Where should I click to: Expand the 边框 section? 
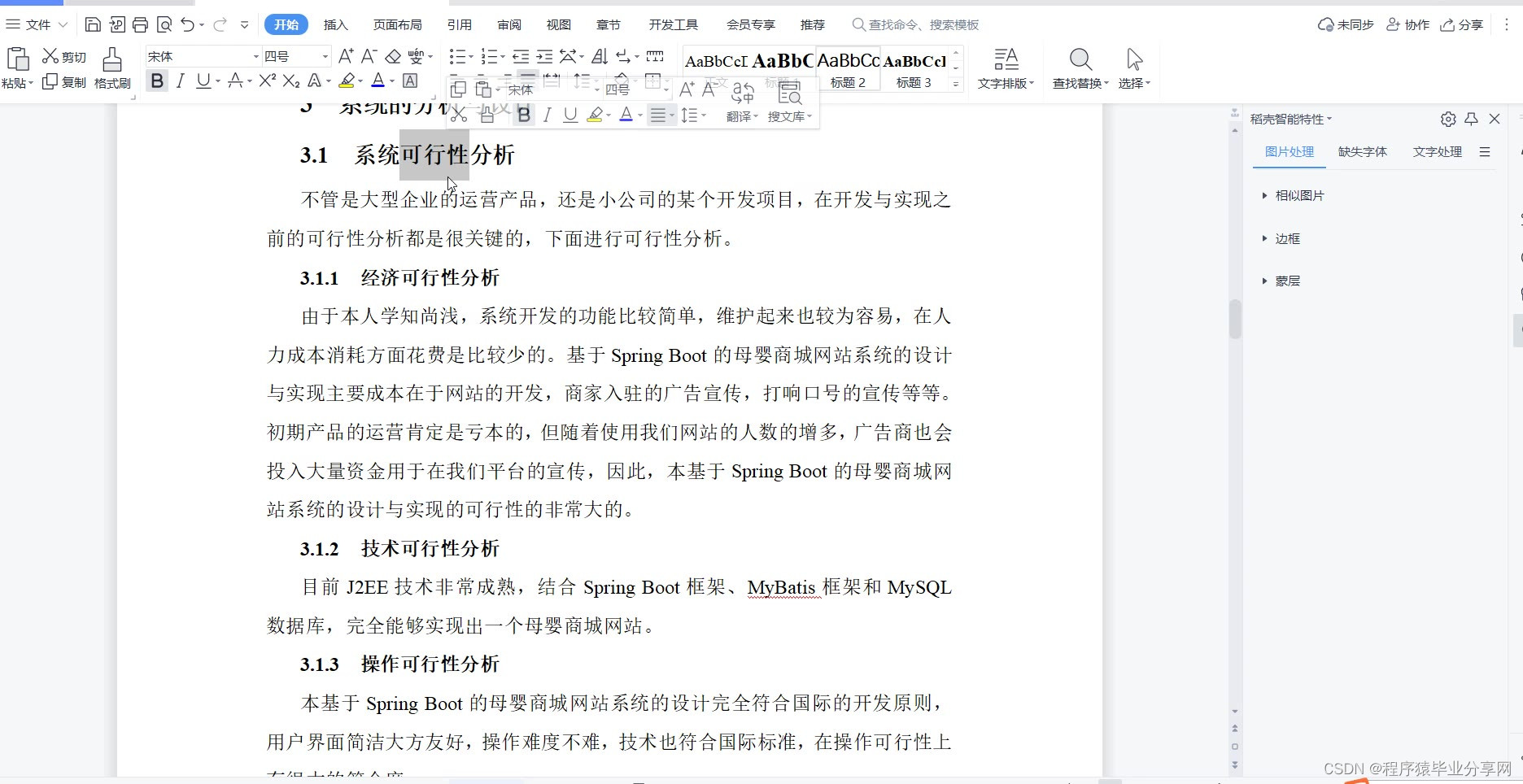[x=1281, y=238]
